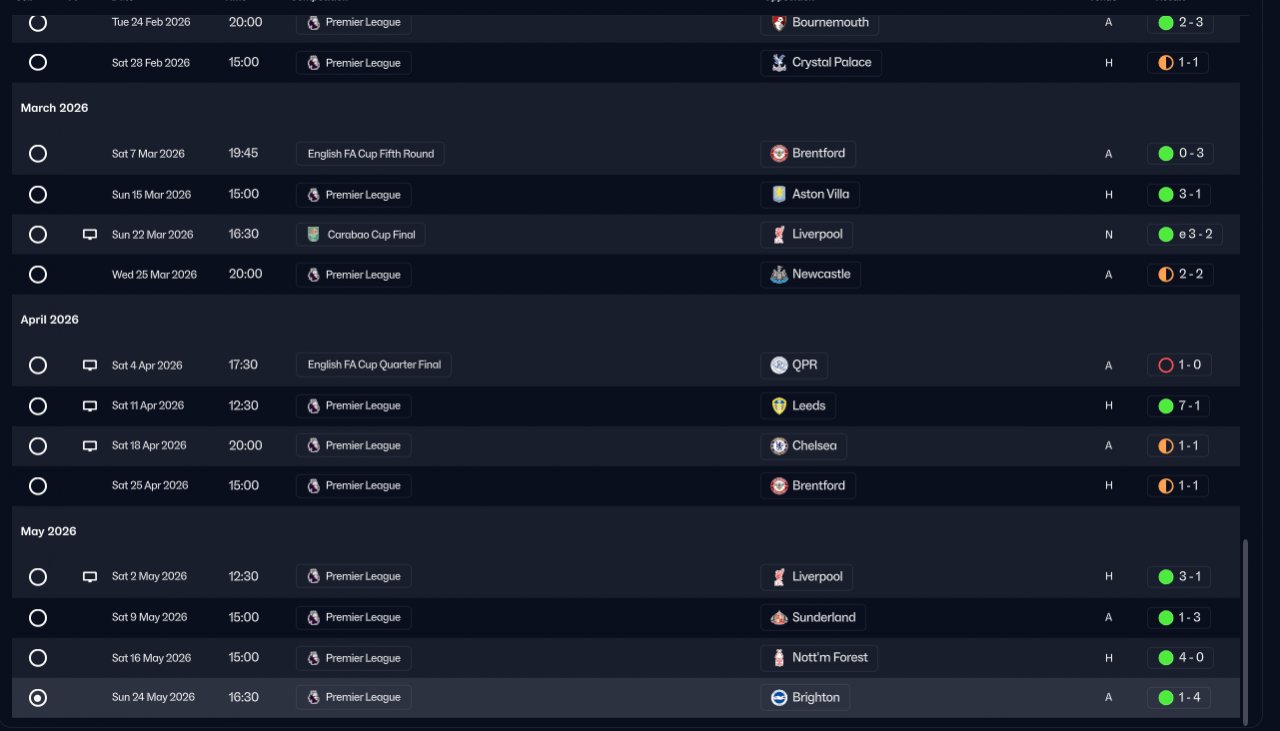Open English FA Cup Fifth Round competition

pyautogui.click(x=370, y=154)
